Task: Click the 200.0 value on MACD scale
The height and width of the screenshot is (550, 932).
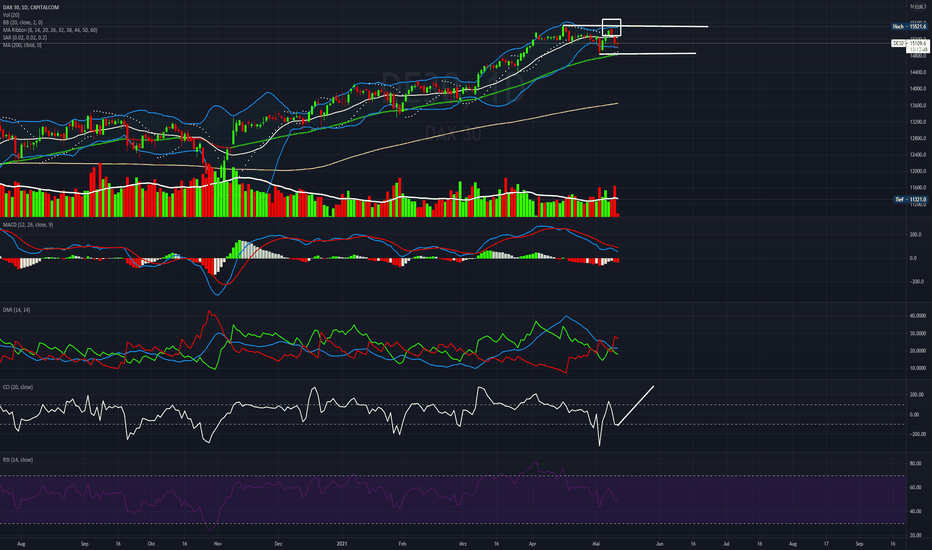Action: coord(917,235)
